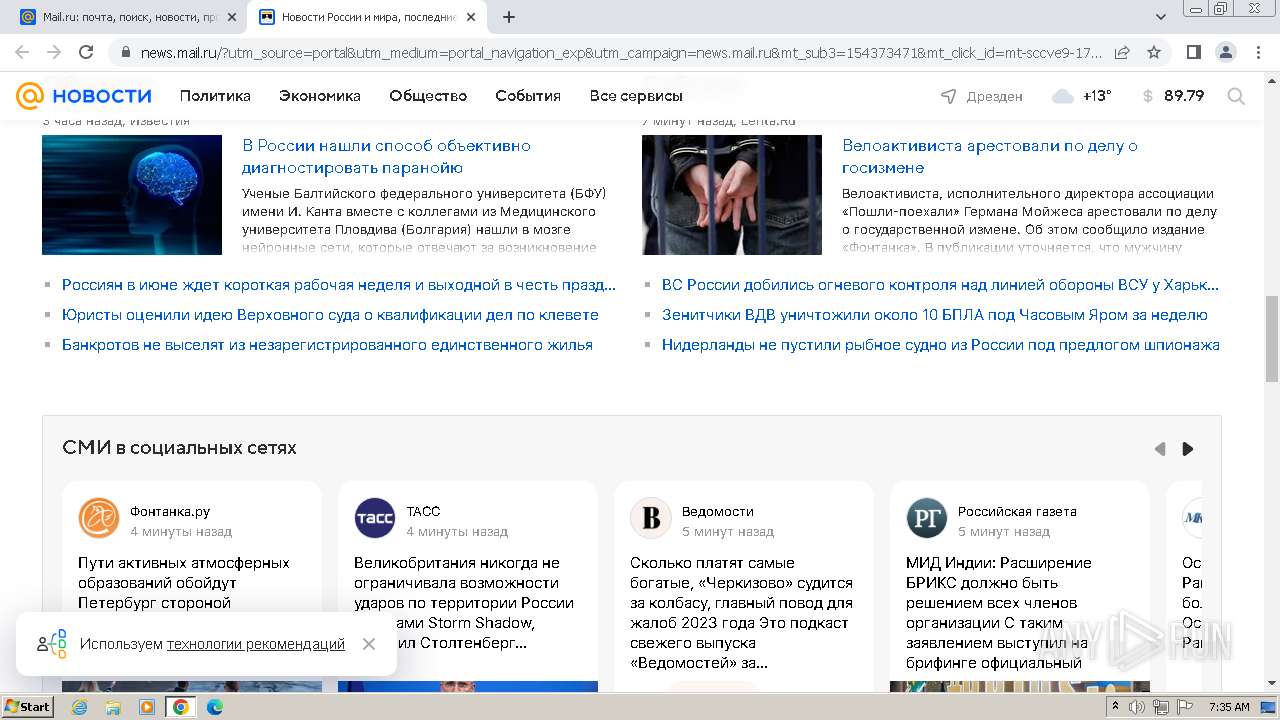
Task: Select the Новости России и мира tab
Action: (366, 17)
